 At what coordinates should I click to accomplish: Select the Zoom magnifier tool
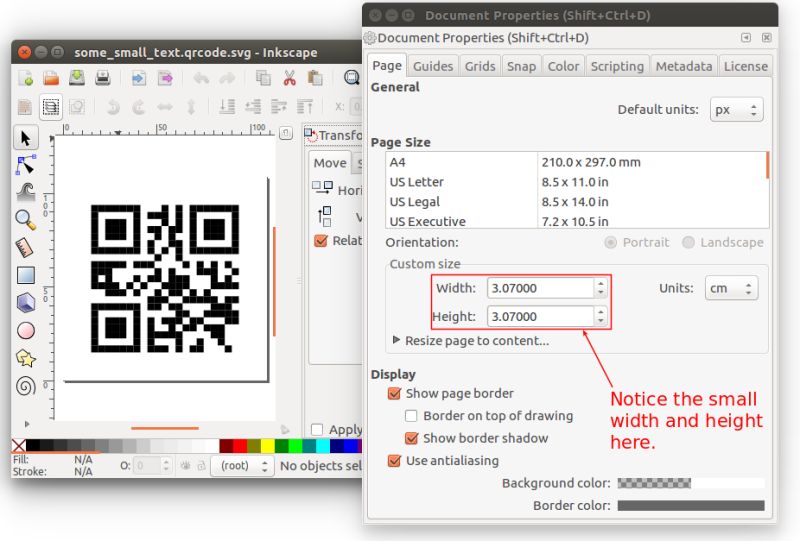click(x=26, y=220)
